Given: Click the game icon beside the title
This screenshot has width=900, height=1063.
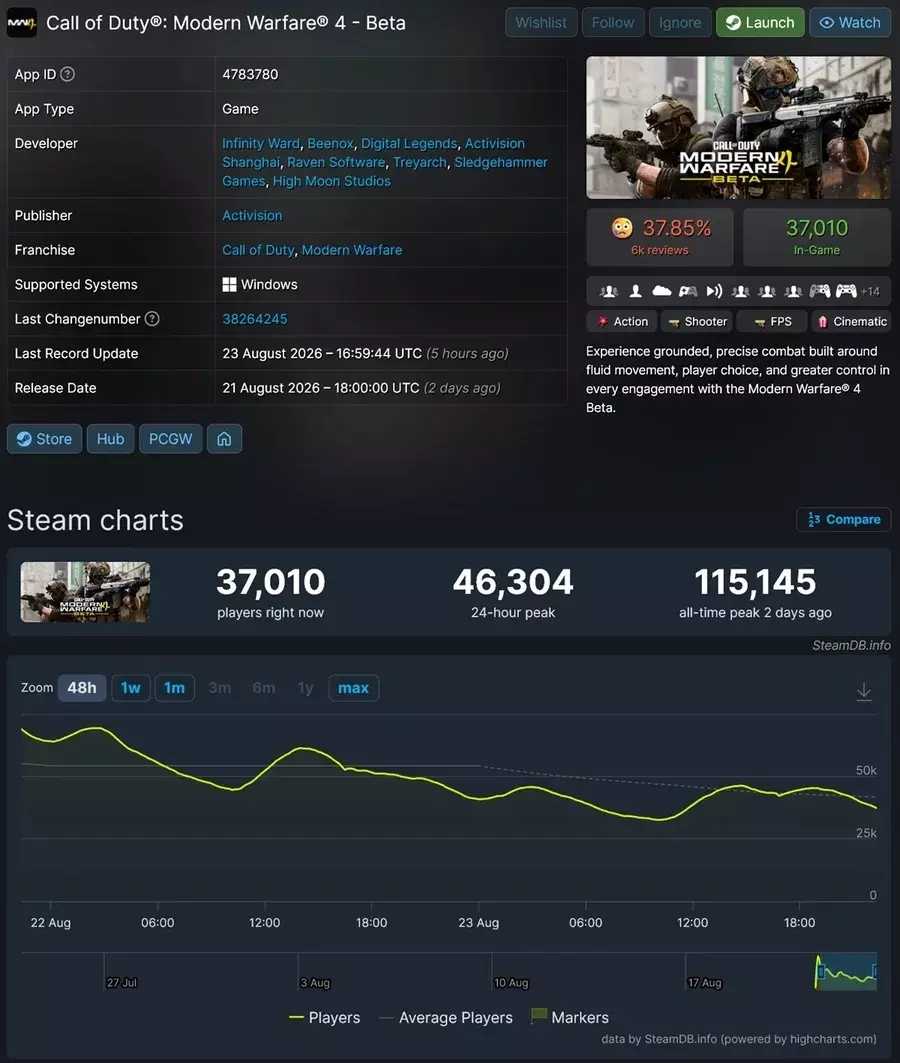Looking at the screenshot, I should point(22,23).
